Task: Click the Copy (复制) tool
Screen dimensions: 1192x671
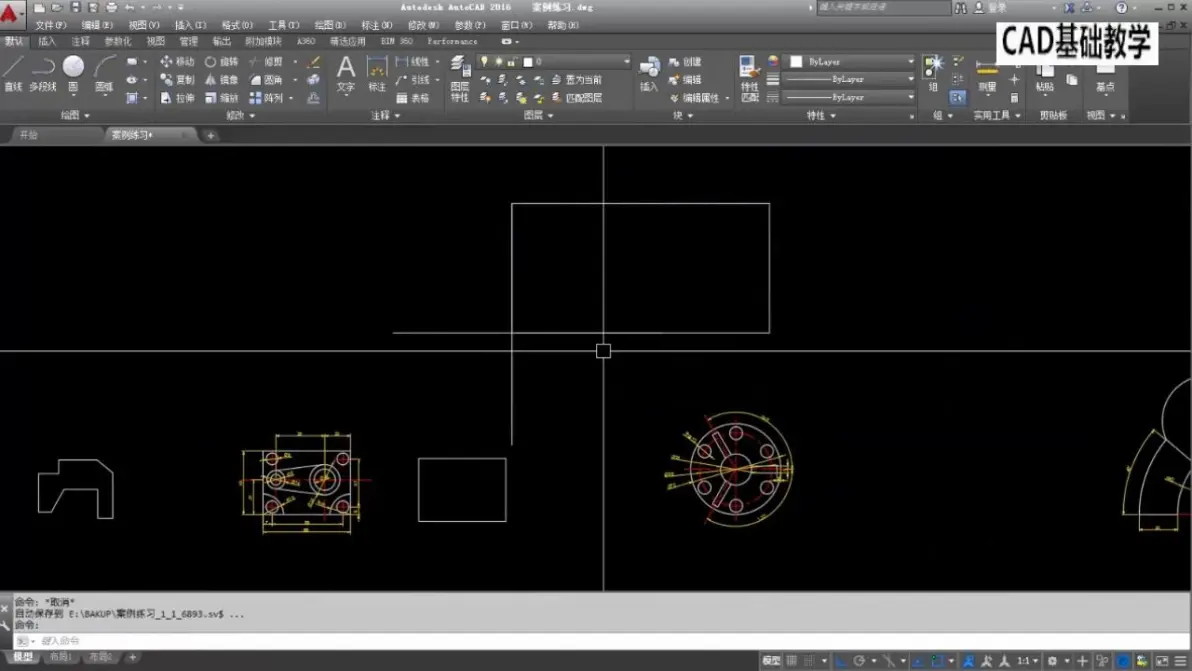Action: [178, 80]
